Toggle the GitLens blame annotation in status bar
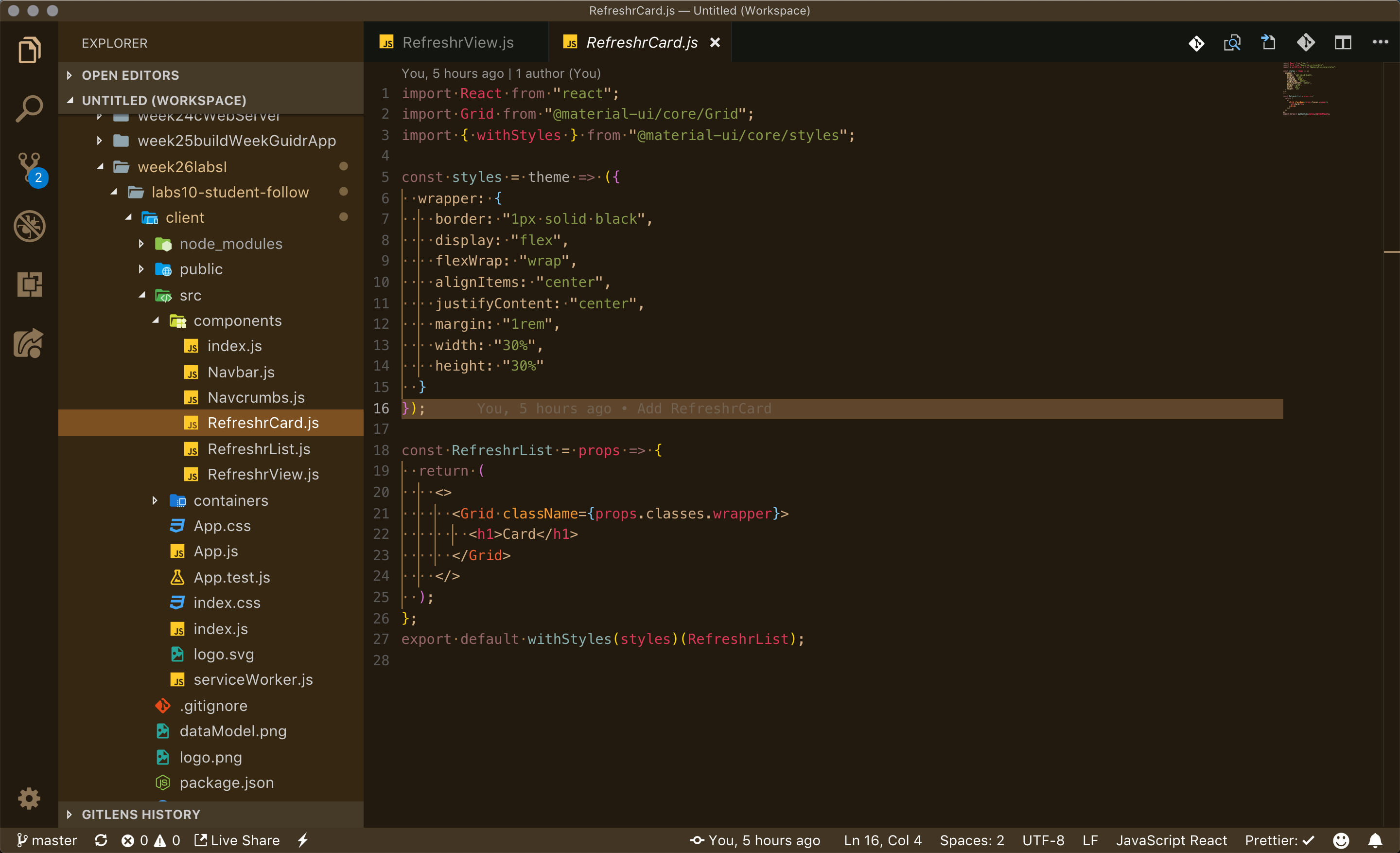 pos(755,840)
